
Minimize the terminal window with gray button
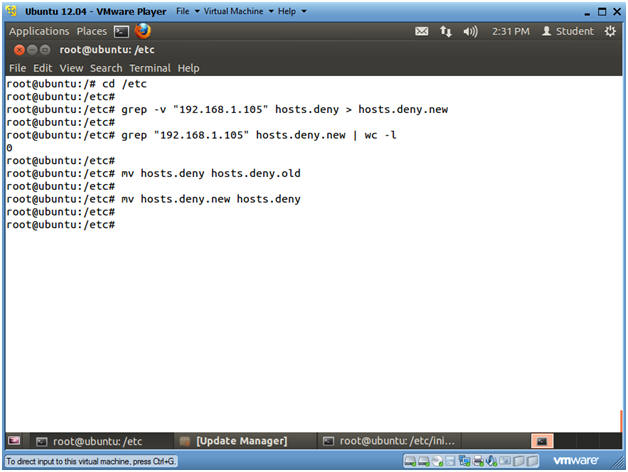[32, 50]
